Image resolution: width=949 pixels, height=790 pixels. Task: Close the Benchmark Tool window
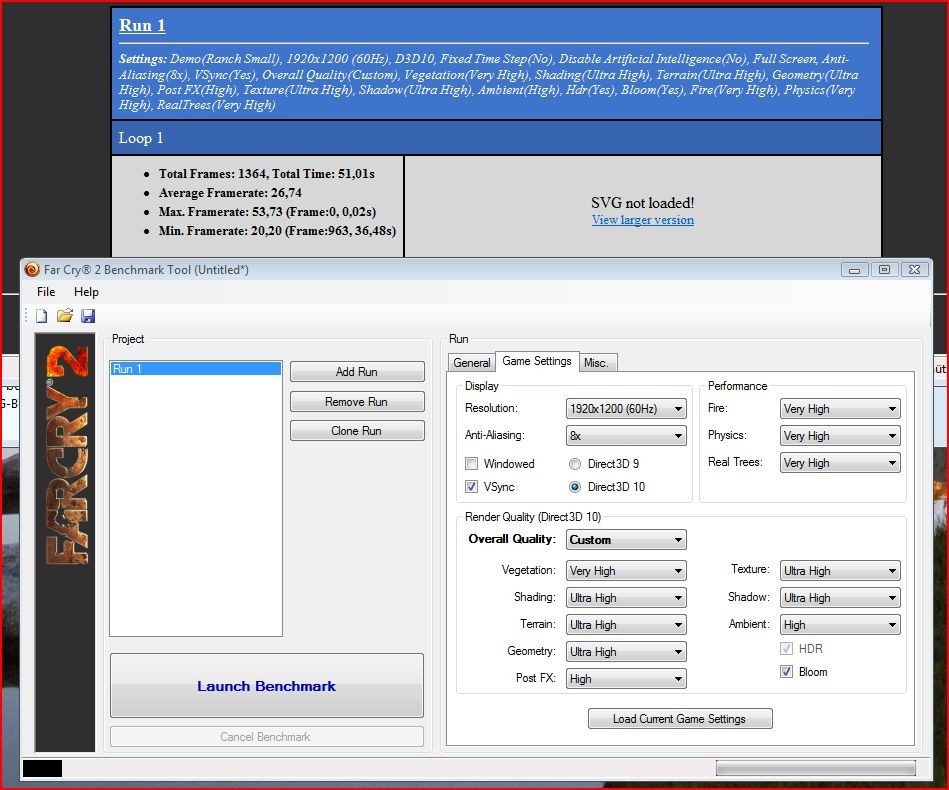point(915,269)
